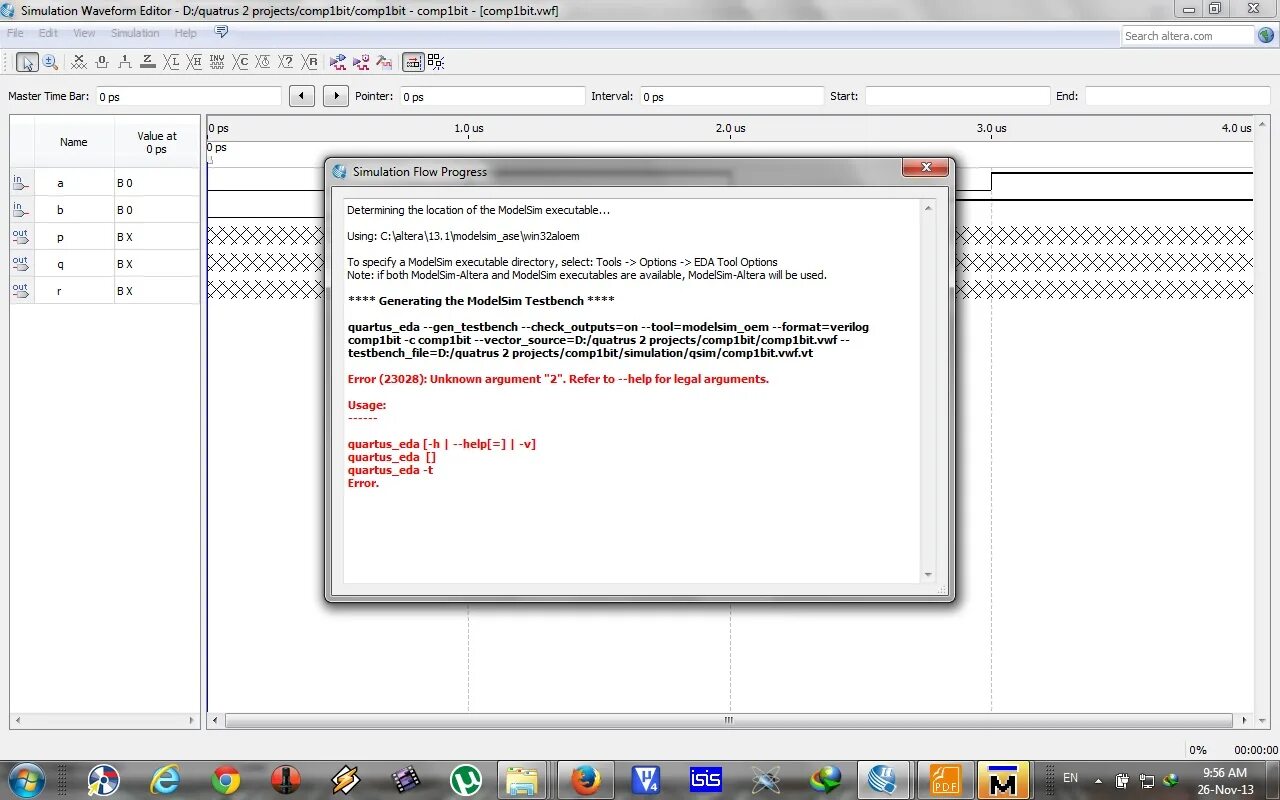This screenshot has width=1280, height=800.
Task: Select output signal r row
Action: tap(105, 291)
